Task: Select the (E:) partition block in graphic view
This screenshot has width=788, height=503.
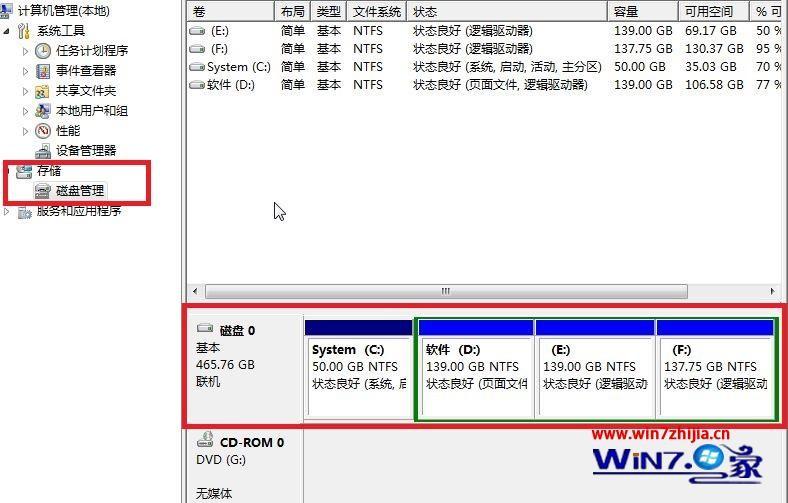Action: tap(596, 368)
